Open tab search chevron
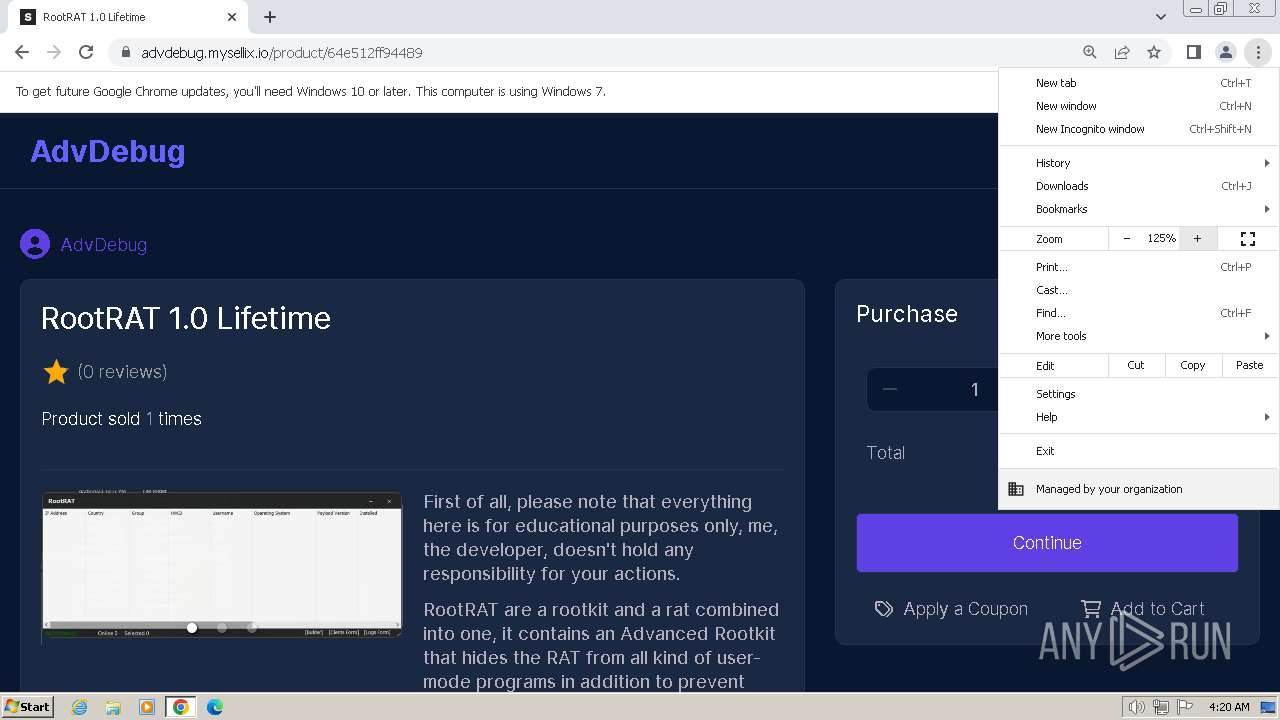Screen dimensions: 1280x720 [x=1160, y=17]
